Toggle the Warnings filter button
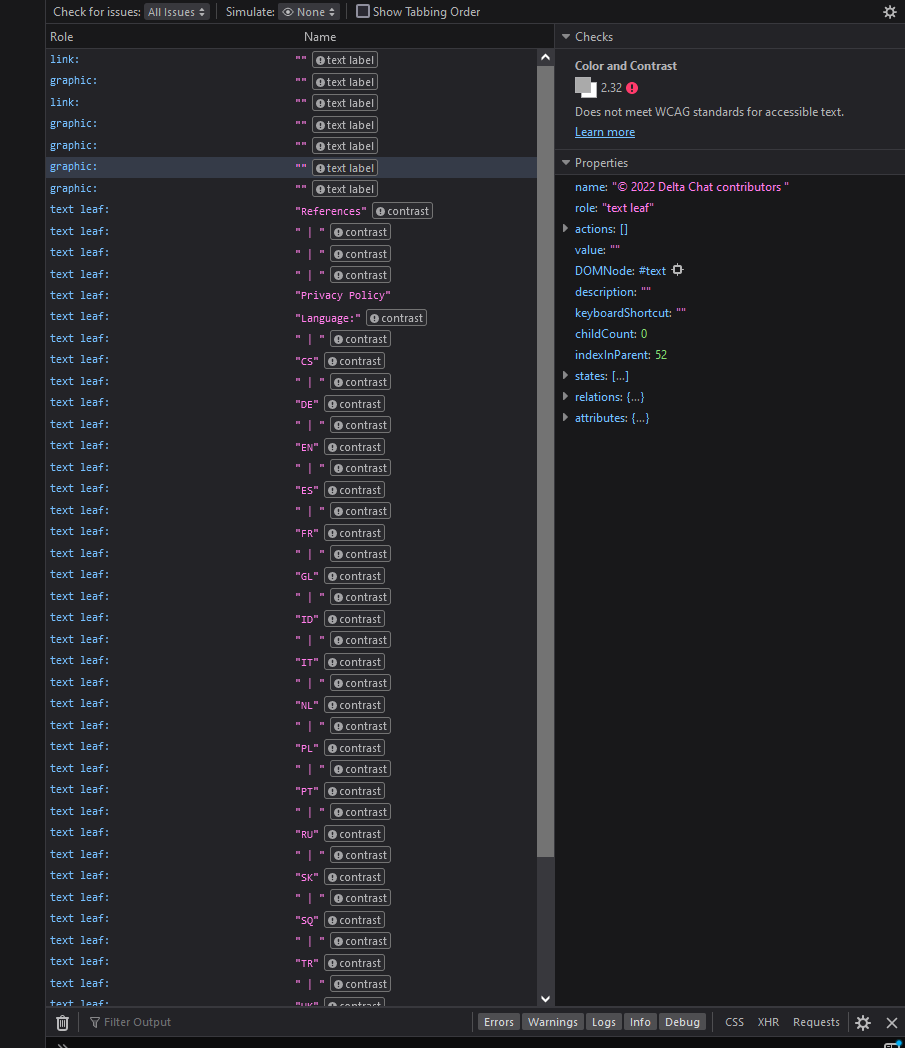The width and height of the screenshot is (905, 1048). 553,1022
